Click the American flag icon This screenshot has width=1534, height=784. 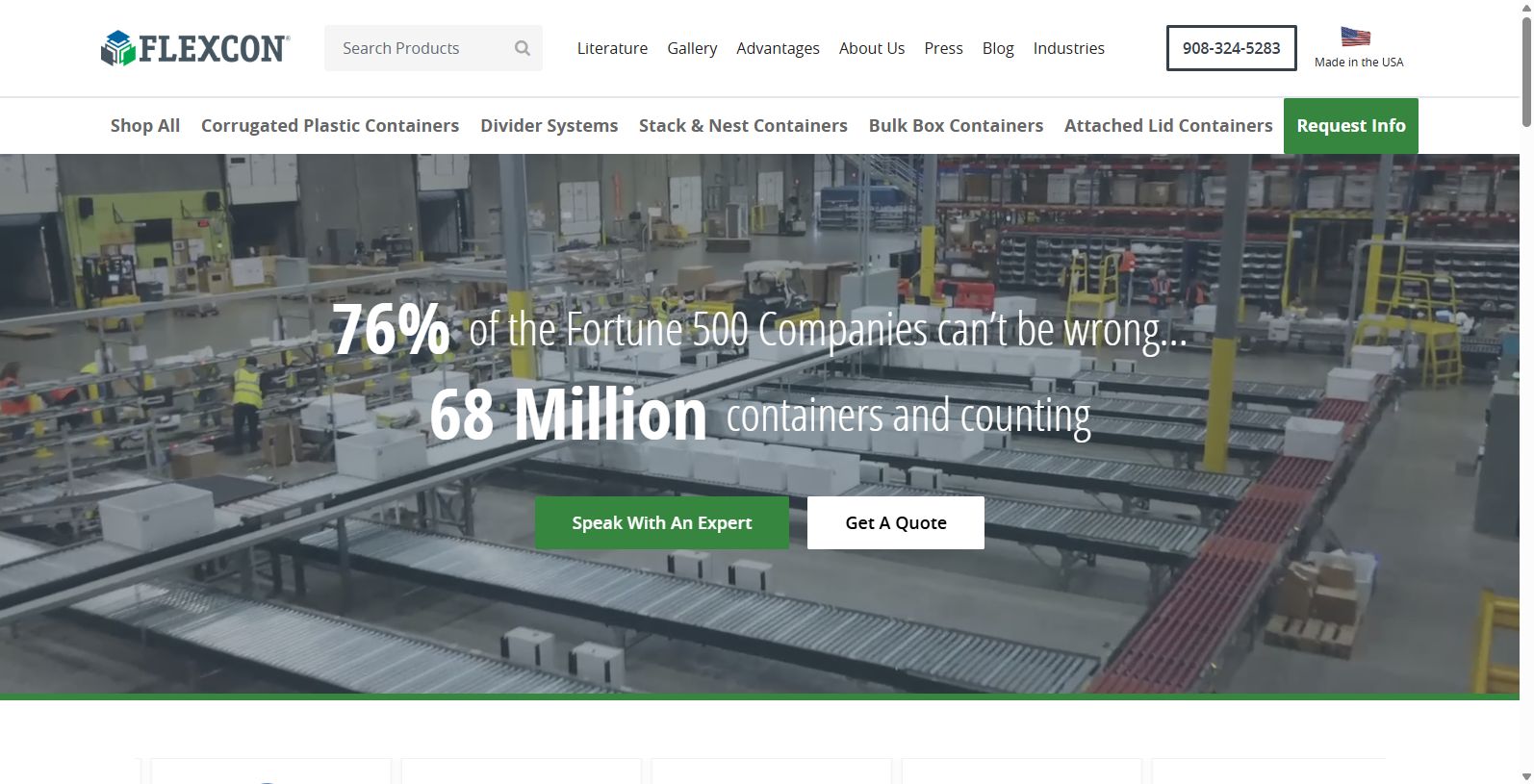pyautogui.click(x=1356, y=37)
